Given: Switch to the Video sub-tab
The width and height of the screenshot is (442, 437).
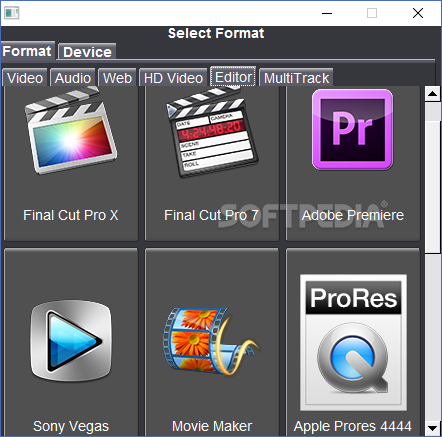Looking at the screenshot, I should tap(25, 78).
